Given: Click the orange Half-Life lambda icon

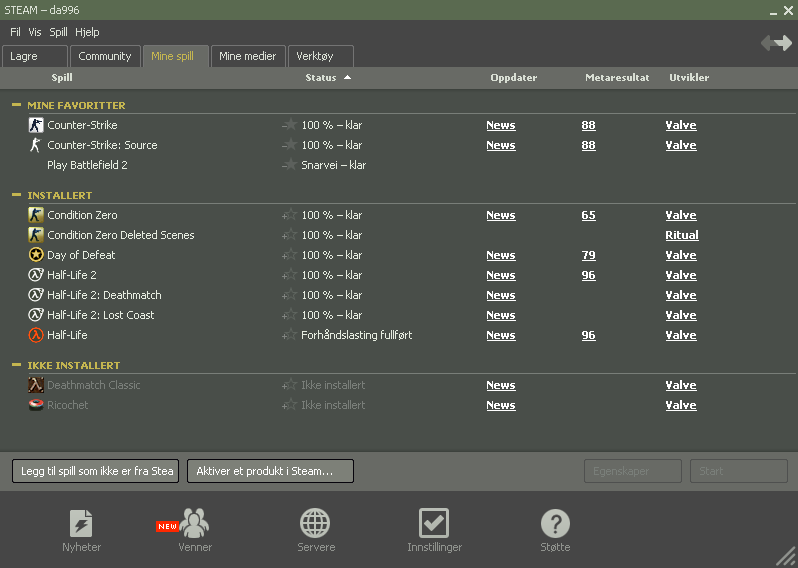Looking at the screenshot, I should point(36,335).
